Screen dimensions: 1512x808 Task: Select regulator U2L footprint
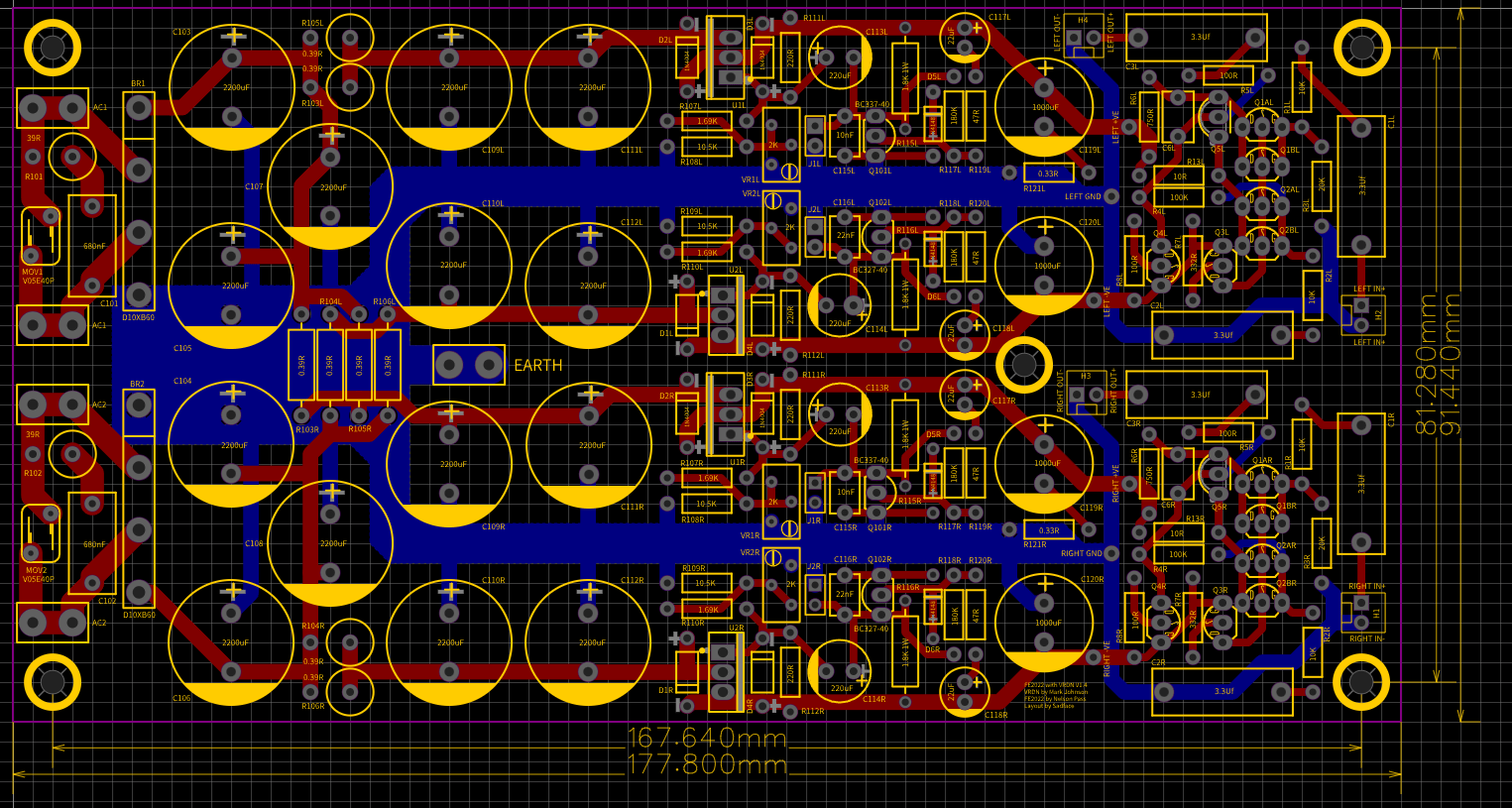(725, 315)
